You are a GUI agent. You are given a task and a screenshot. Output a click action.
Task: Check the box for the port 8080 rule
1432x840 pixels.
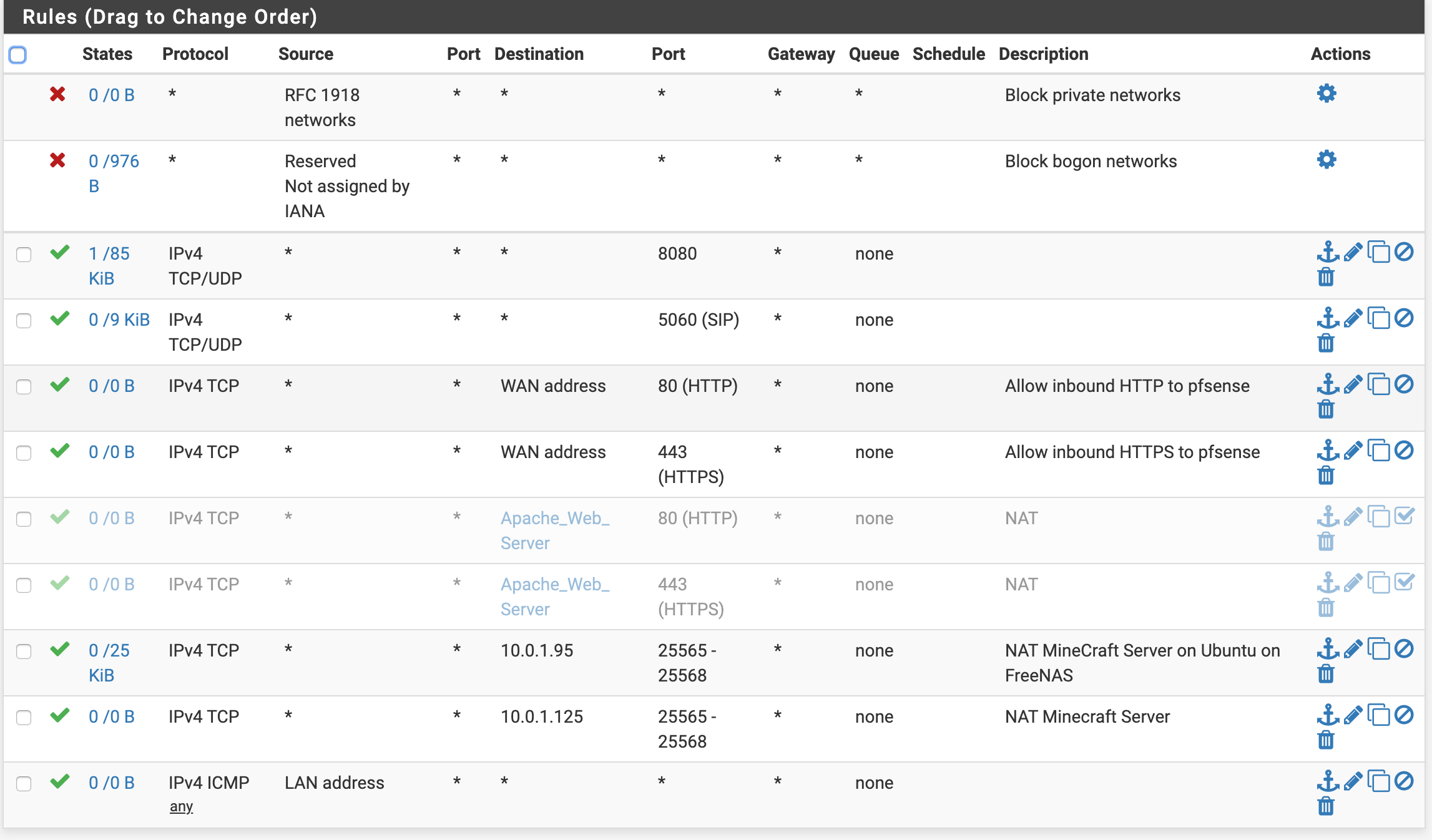[x=24, y=255]
